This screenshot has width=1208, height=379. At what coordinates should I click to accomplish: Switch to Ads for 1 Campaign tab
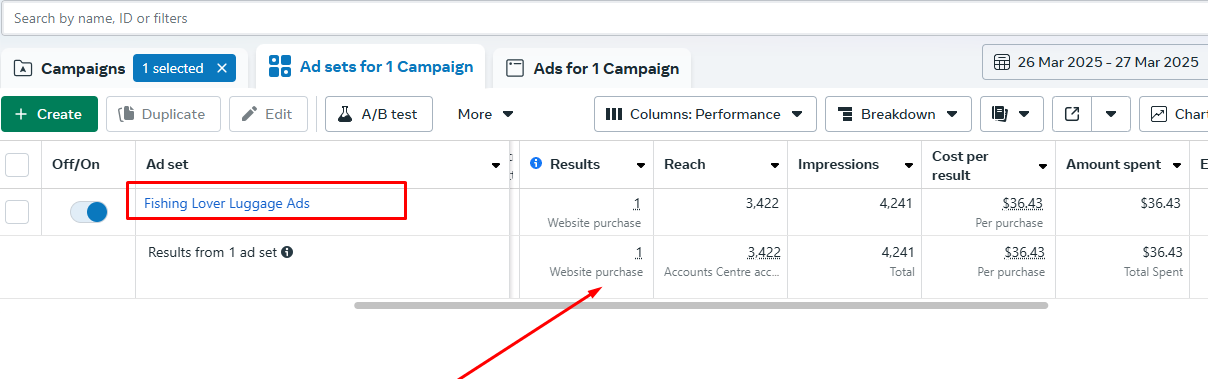tap(592, 68)
